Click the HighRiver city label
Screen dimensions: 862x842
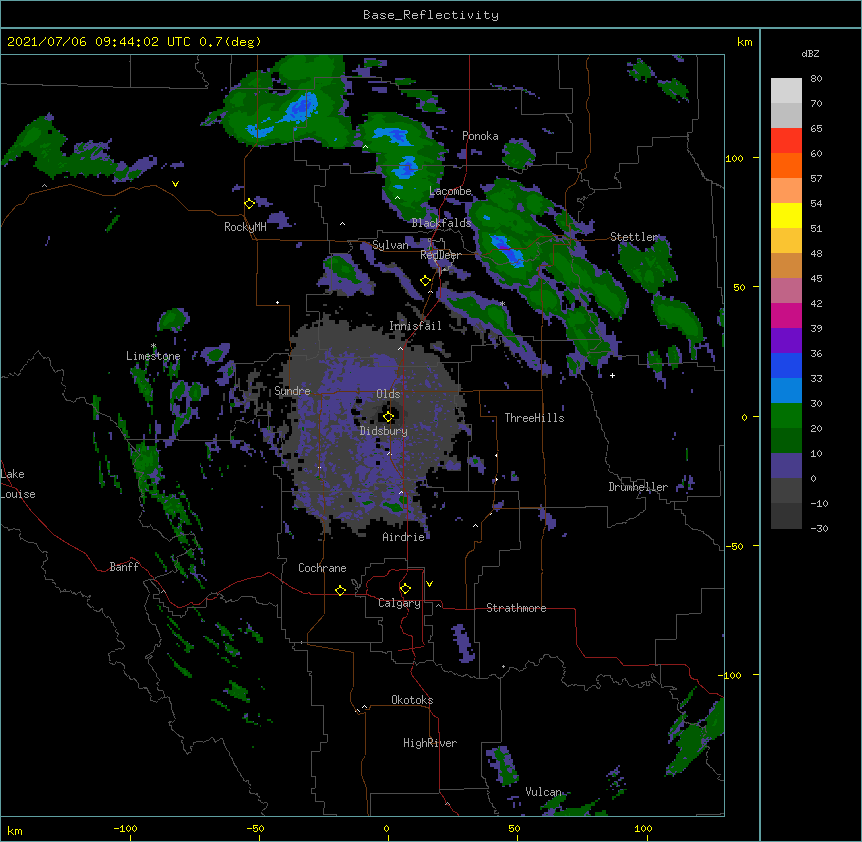coord(430,743)
